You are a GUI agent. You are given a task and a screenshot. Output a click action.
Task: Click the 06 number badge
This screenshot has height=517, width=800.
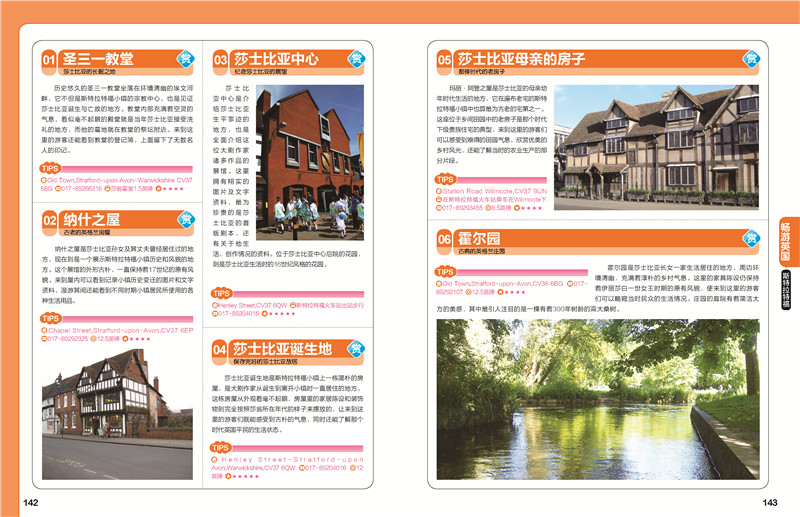pos(444,239)
